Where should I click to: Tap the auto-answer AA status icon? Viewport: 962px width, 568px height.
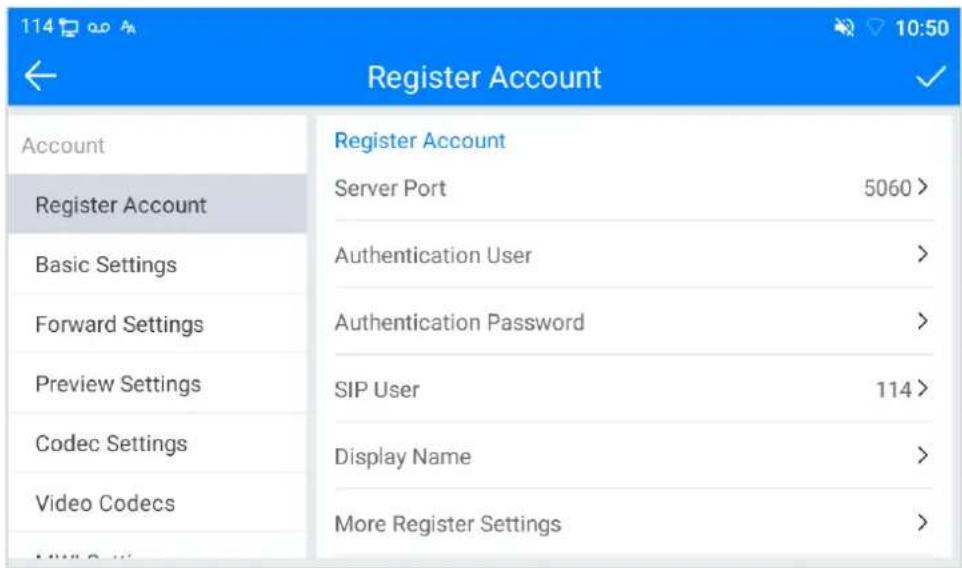[x=128, y=27]
